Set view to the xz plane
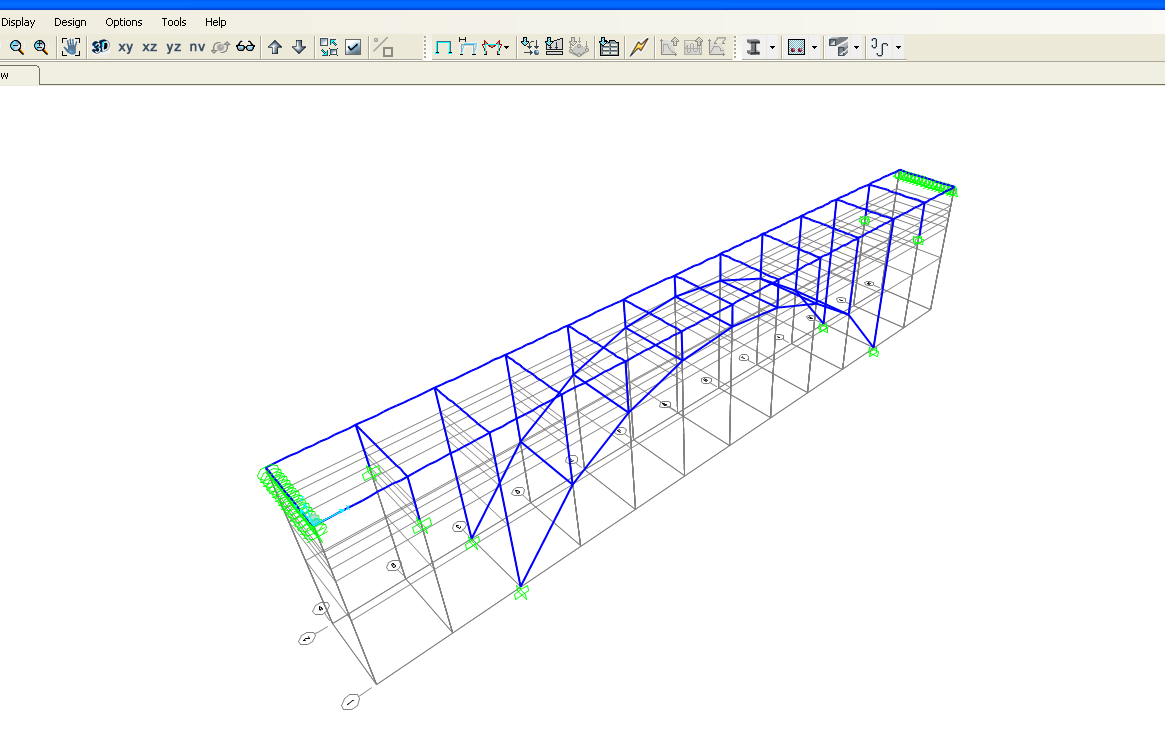Screen dimensions: 1165x756 (149, 47)
